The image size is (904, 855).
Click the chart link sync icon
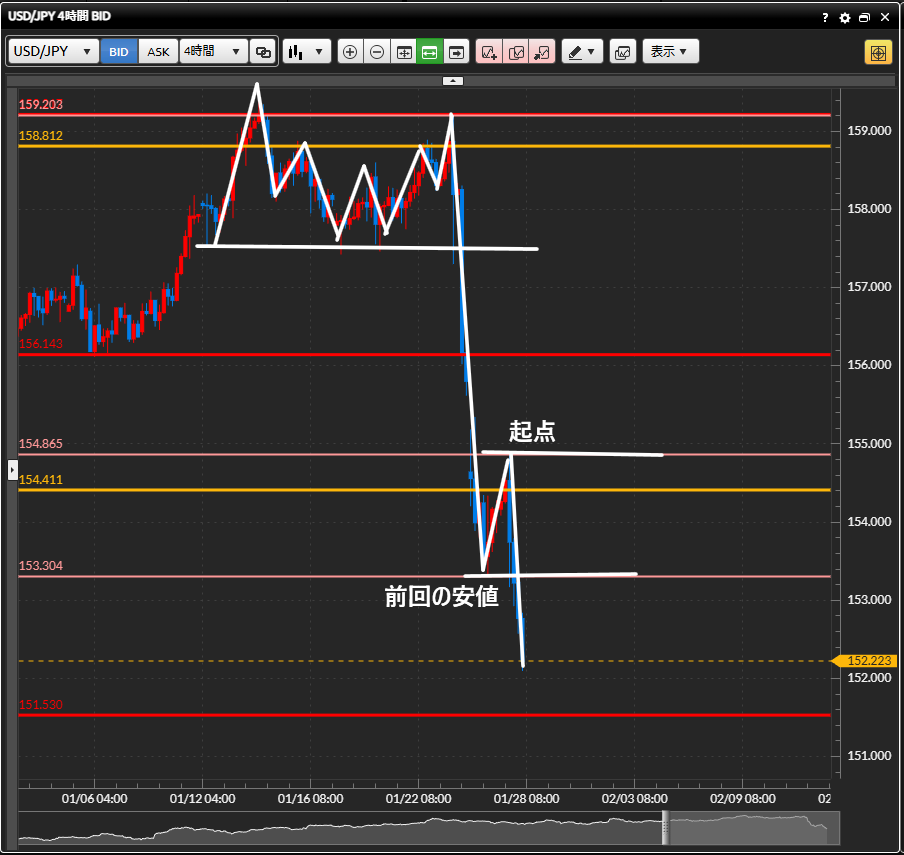pos(263,51)
